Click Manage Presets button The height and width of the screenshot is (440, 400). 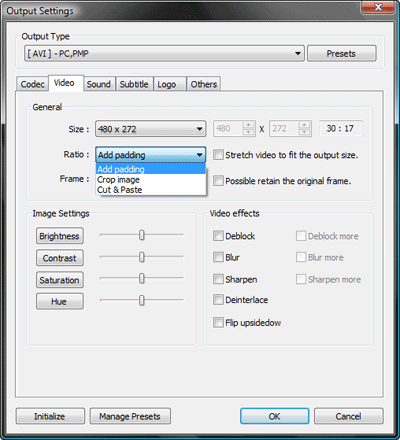(x=130, y=416)
